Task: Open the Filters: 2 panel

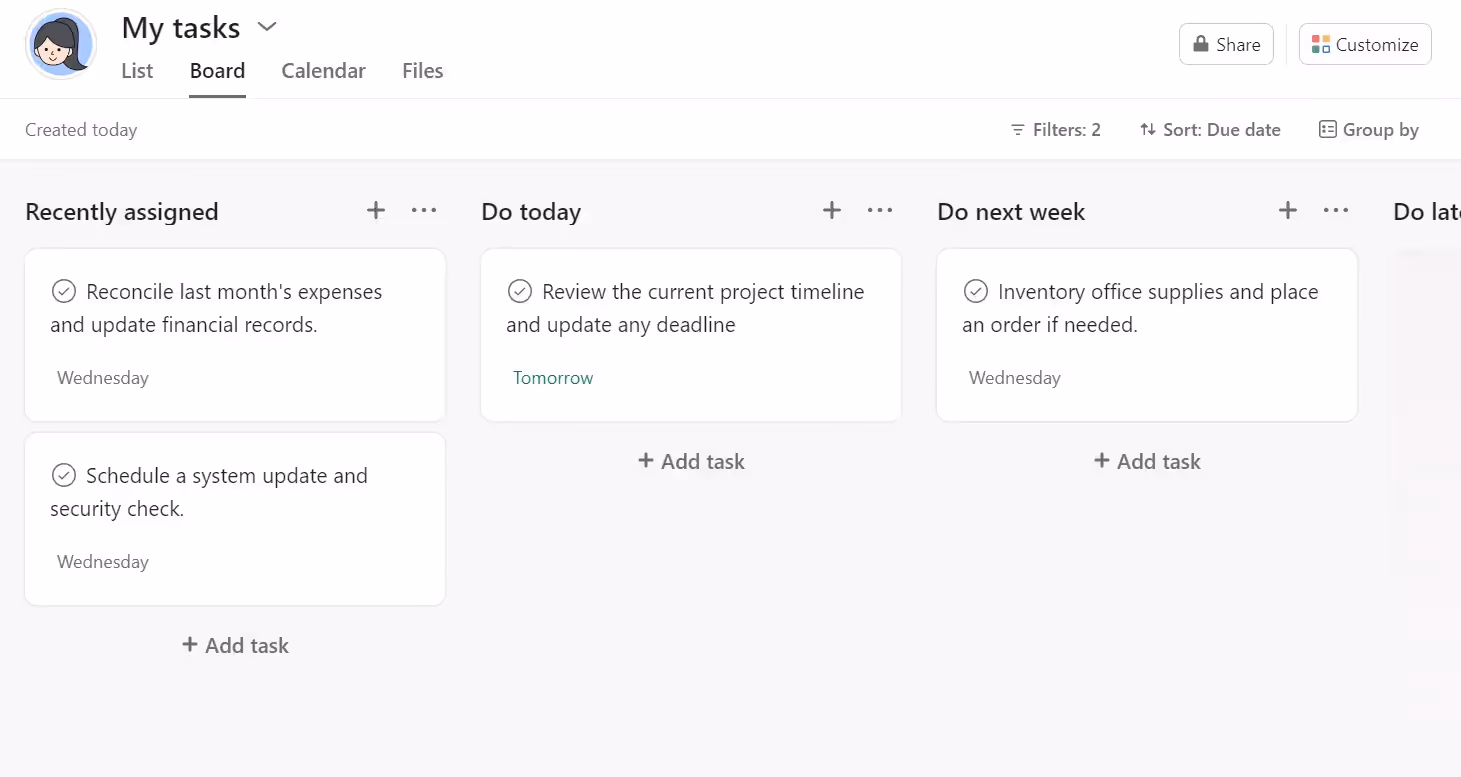Action: click(x=1055, y=129)
